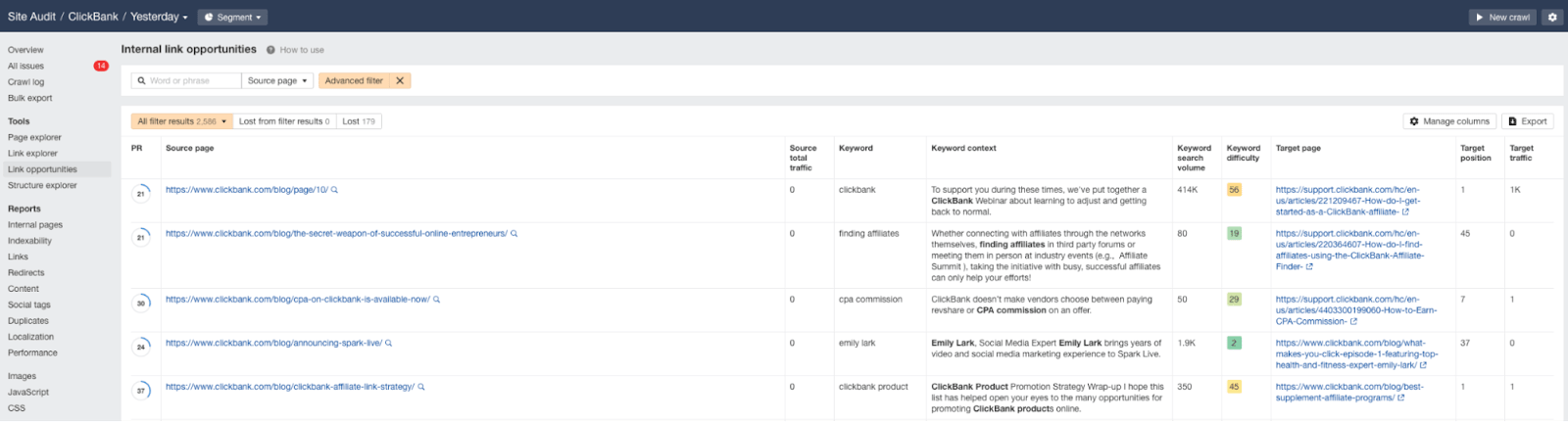Viewport: 1568px width, 422px height.
Task: Select Lost from filter results tab
Action: tap(284, 121)
